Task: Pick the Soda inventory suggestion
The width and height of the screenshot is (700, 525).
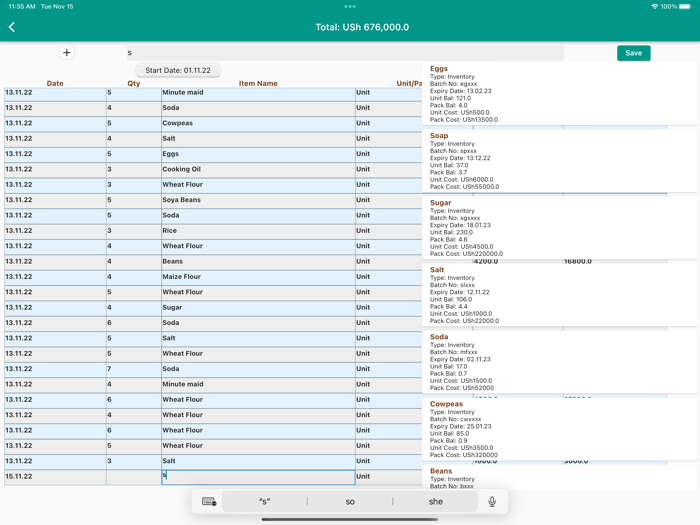Action: click(x=559, y=362)
